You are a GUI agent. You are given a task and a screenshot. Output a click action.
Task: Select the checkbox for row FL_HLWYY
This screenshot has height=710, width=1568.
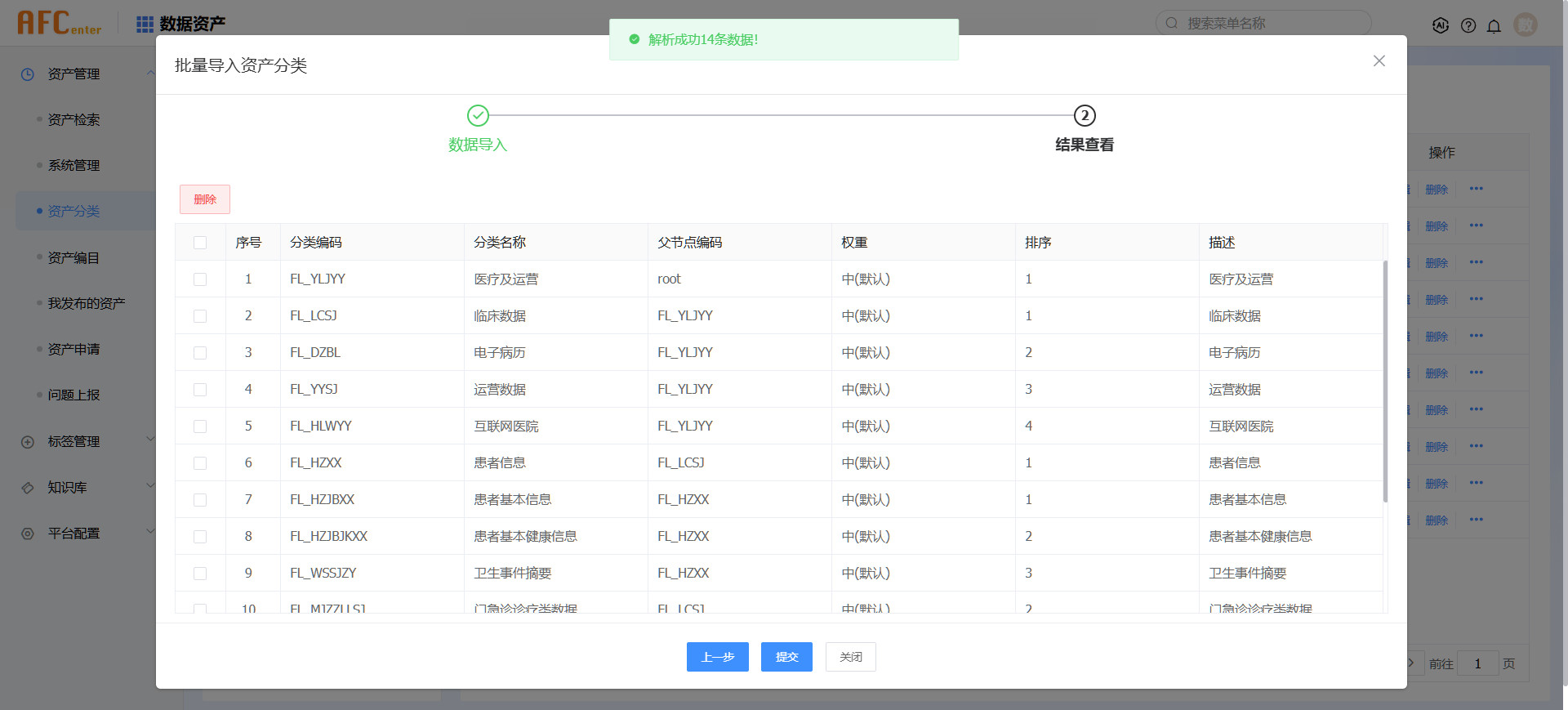coord(200,426)
